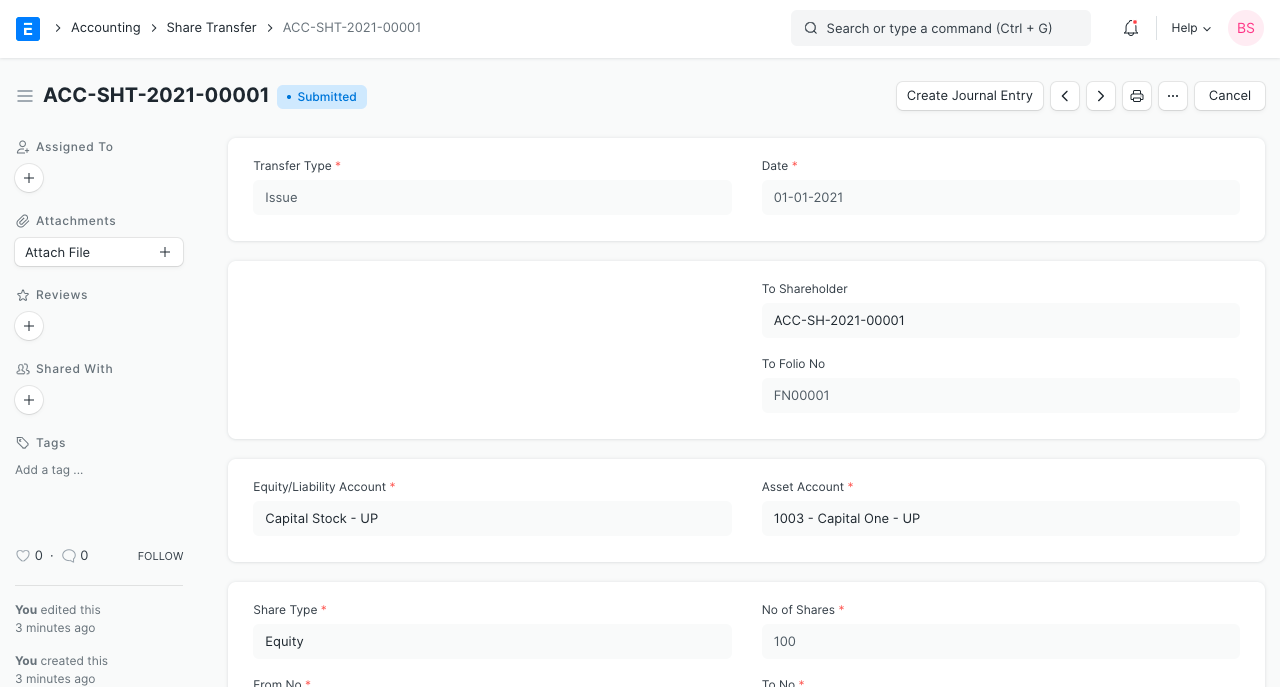Viewport: 1280px width, 687px height.
Task: Open the ellipsis actions menu
Action: point(1172,95)
